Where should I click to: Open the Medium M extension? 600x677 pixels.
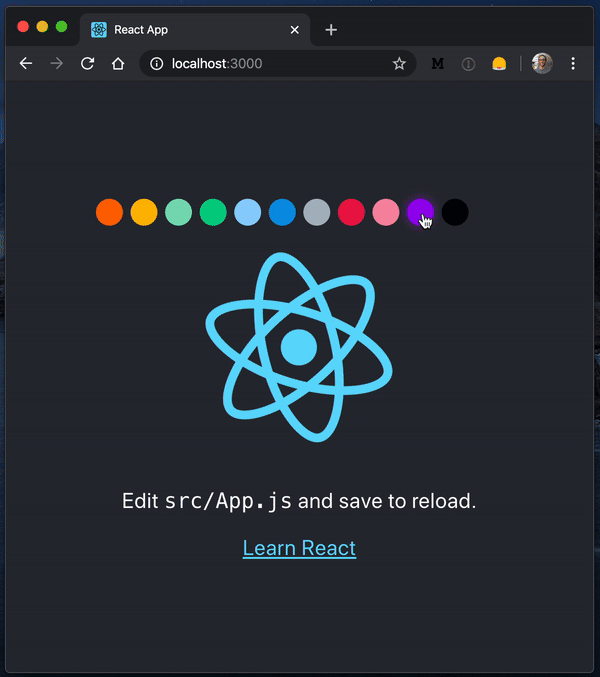pyautogui.click(x=437, y=64)
